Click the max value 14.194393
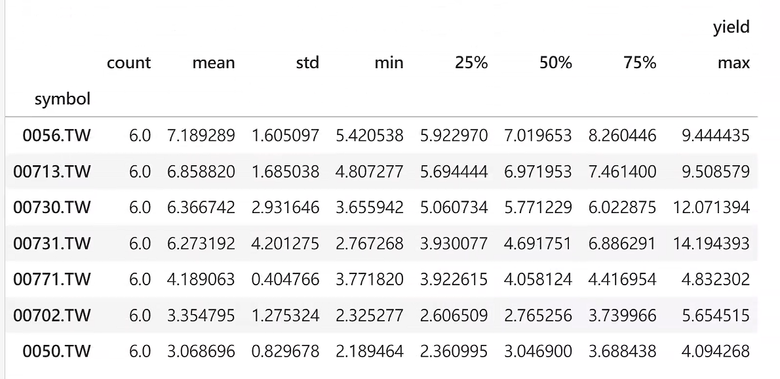780x379 pixels. 711,243
